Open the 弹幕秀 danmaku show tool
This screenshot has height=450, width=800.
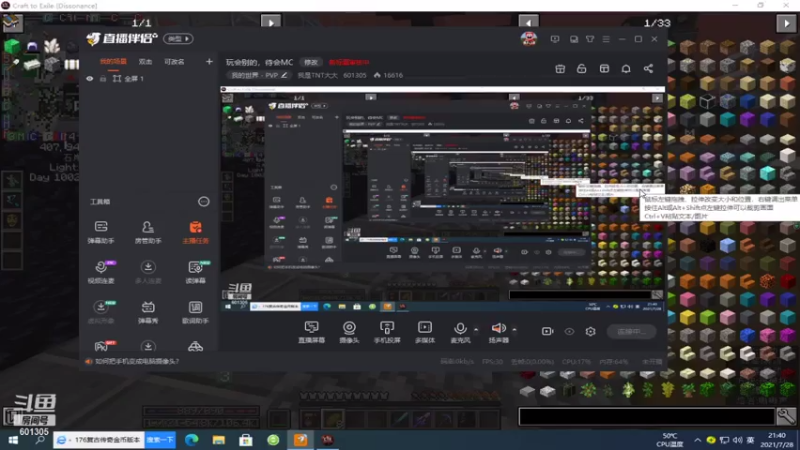click(x=148, y=312)
